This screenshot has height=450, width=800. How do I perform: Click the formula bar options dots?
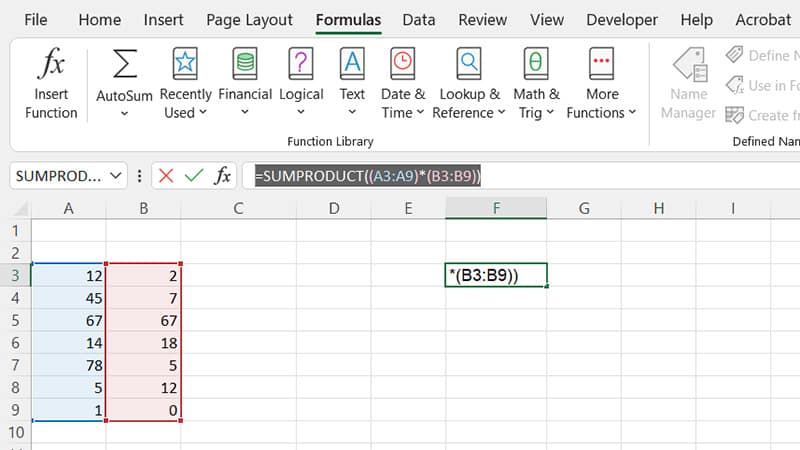(x=139, y=176)
